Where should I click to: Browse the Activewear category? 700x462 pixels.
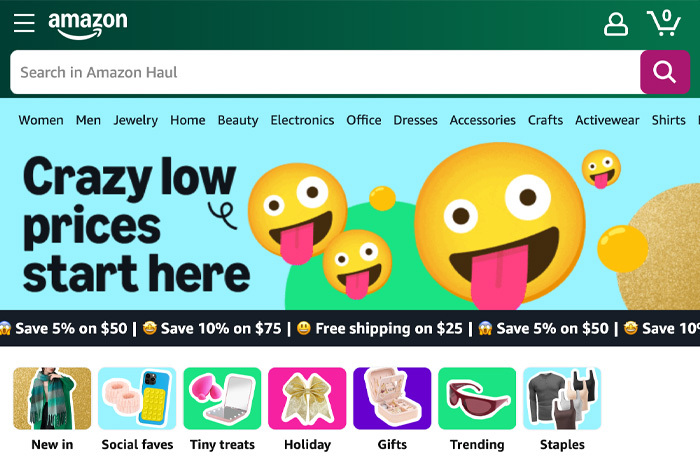[607, 120]
